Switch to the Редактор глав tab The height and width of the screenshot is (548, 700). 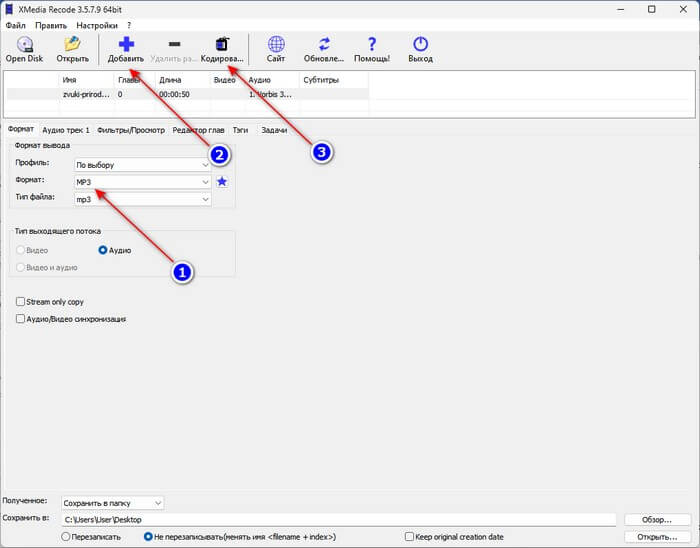coord(198,130)
